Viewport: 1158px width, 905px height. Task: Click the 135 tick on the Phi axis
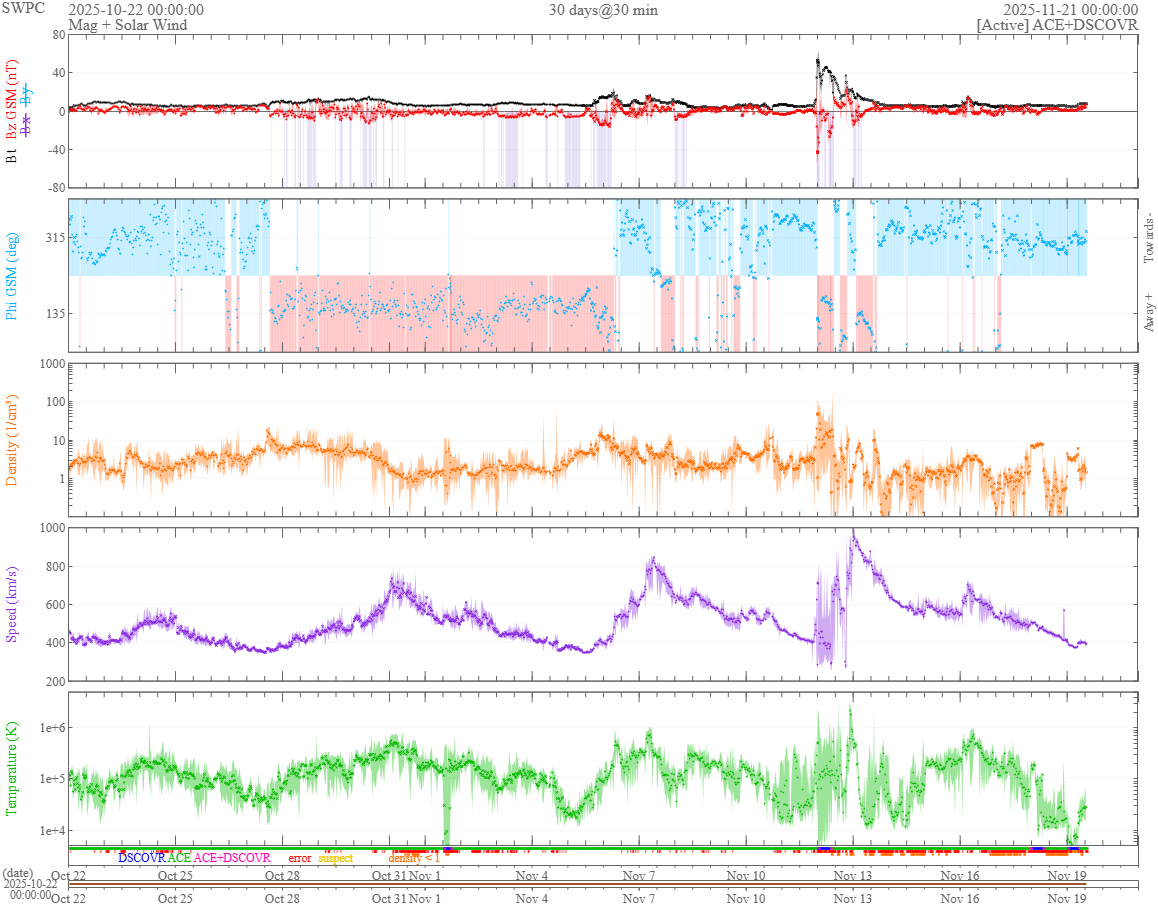[55, 313]
